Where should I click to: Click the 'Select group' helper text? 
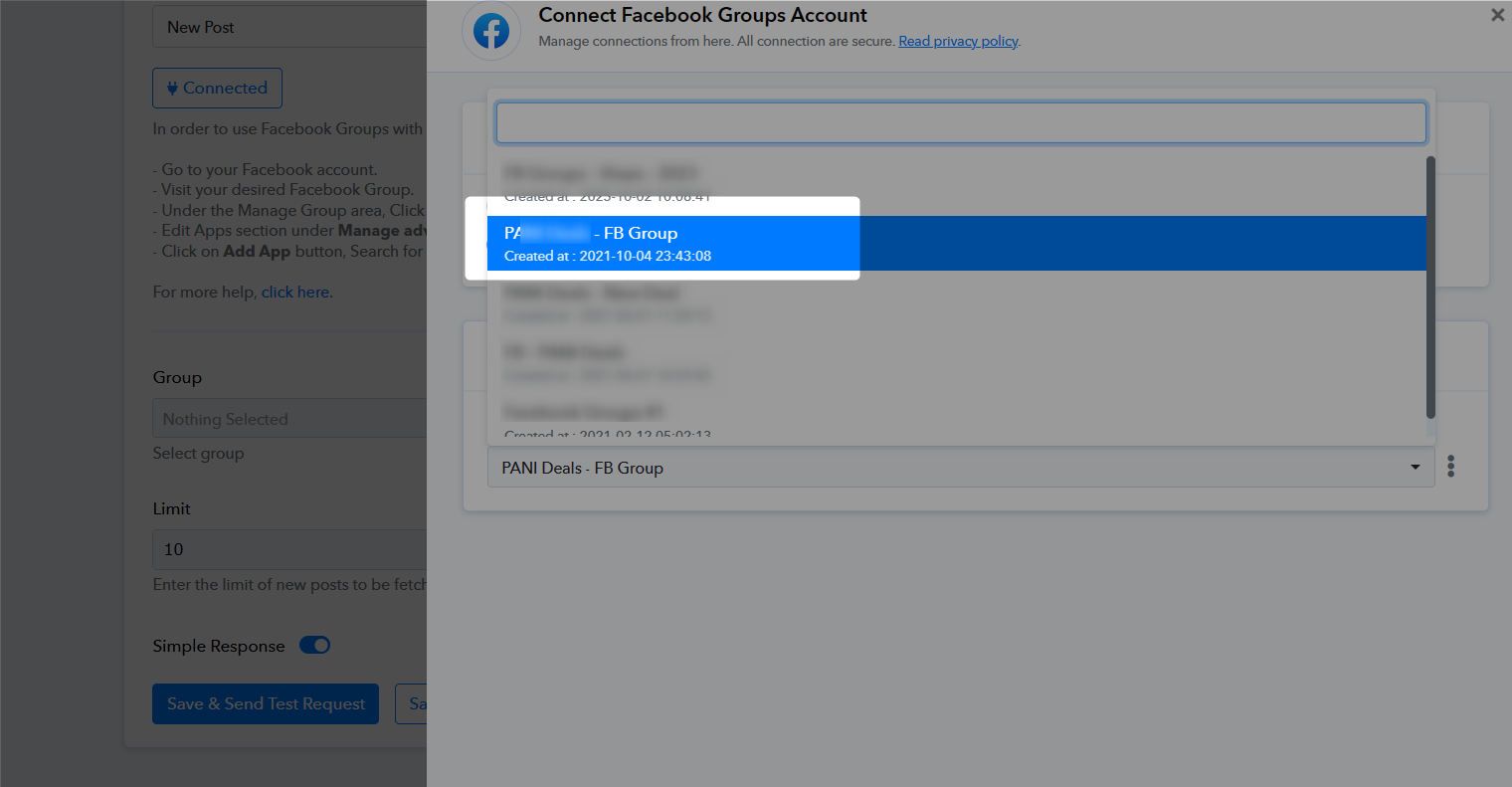click(198, 453)
